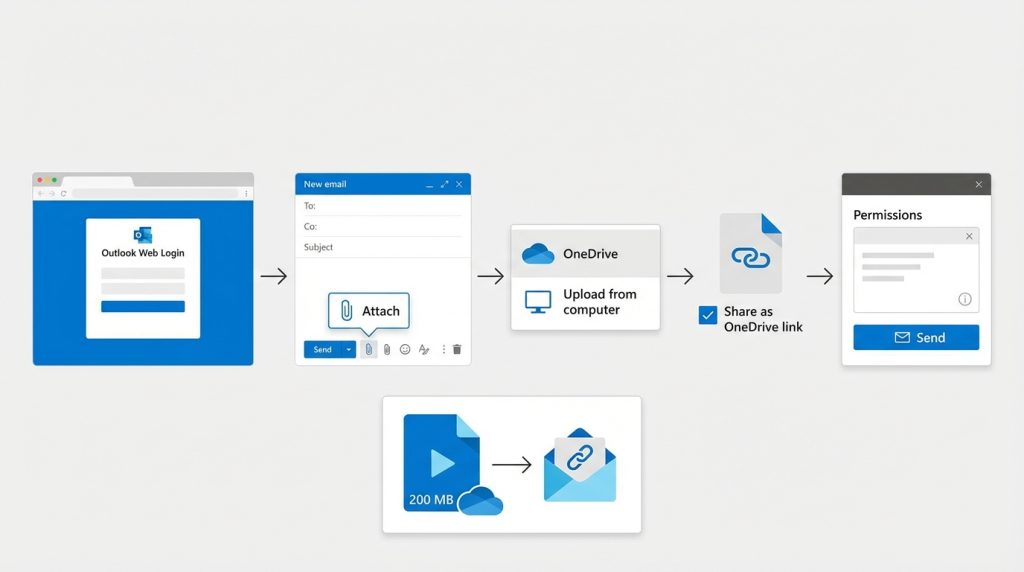This screenshot has height=572, width=1024.
Task: Click the "Permissions" heading
Action: pos(888,215)
